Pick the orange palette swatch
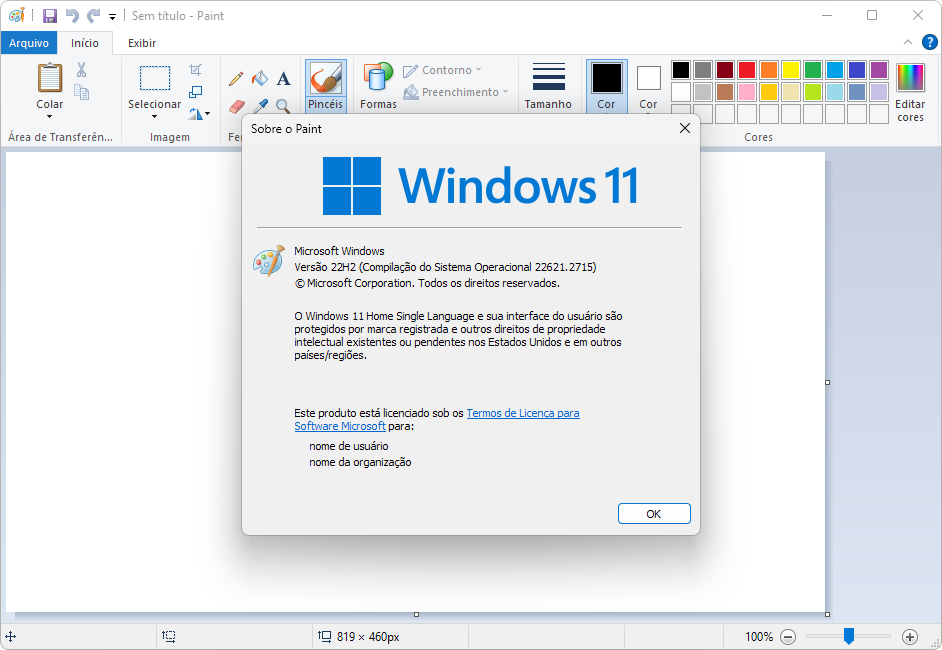The image size is (942, 650). (769, 70)
